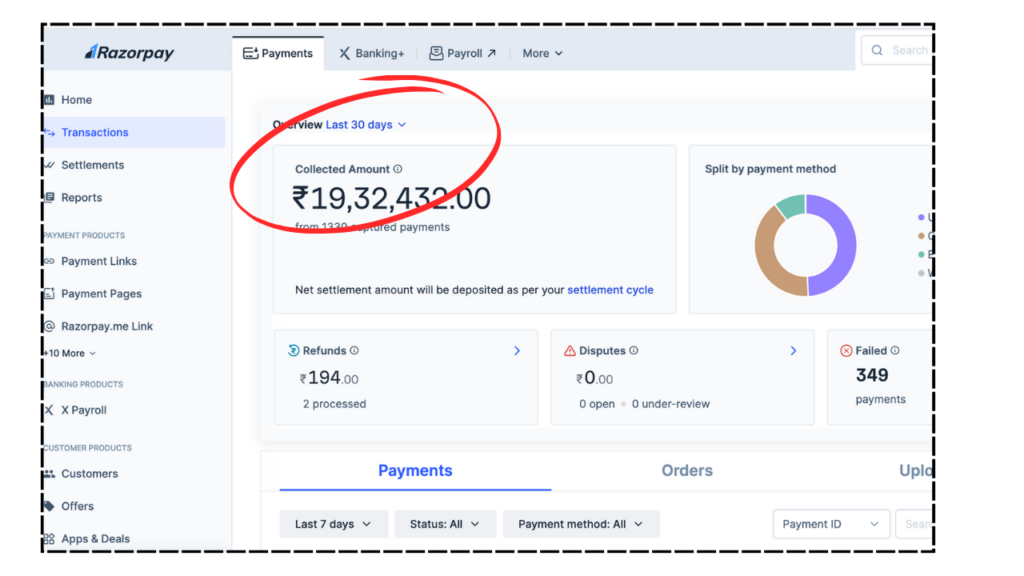Open the More menu in top bar
1024x576 pixels.
(x=542, y=54)
